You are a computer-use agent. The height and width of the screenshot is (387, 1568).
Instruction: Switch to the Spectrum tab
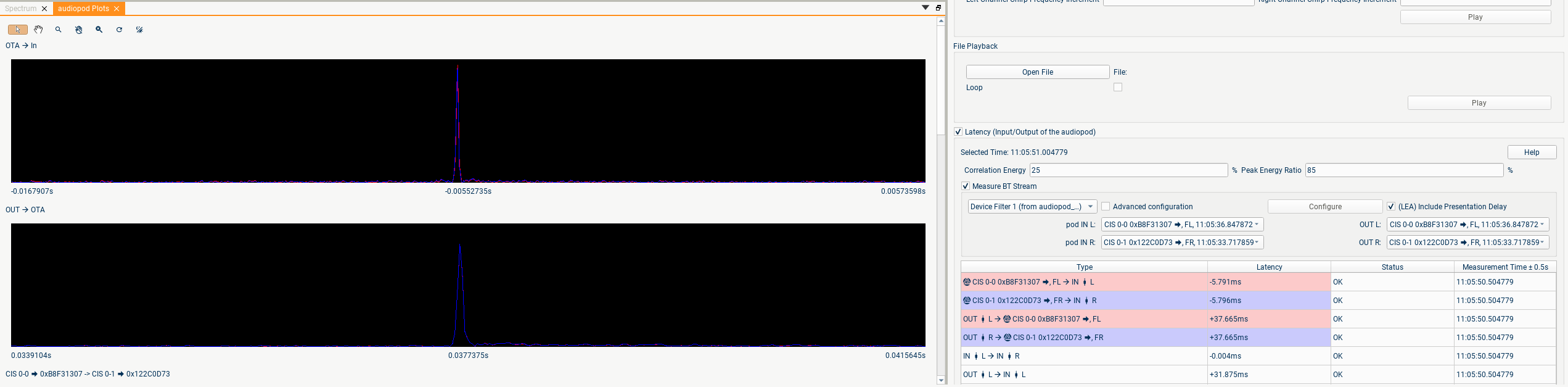[21, 9]
